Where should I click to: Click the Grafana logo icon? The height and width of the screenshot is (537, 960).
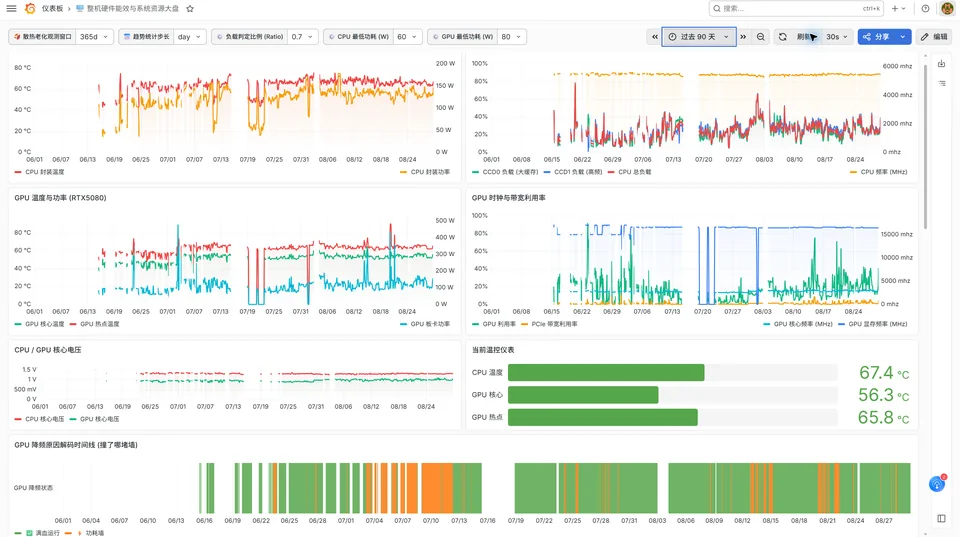coord(29,9)
